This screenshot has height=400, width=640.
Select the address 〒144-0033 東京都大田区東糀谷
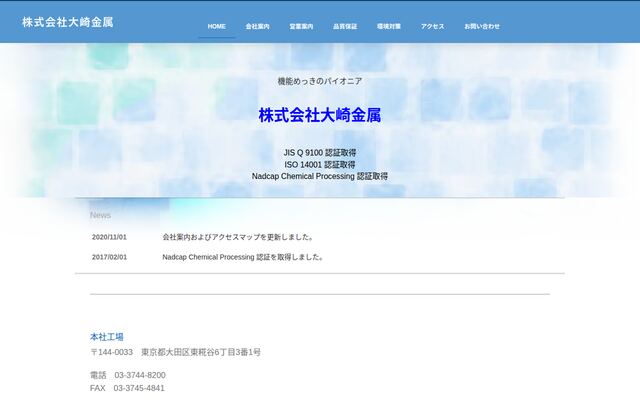[175, 352]
